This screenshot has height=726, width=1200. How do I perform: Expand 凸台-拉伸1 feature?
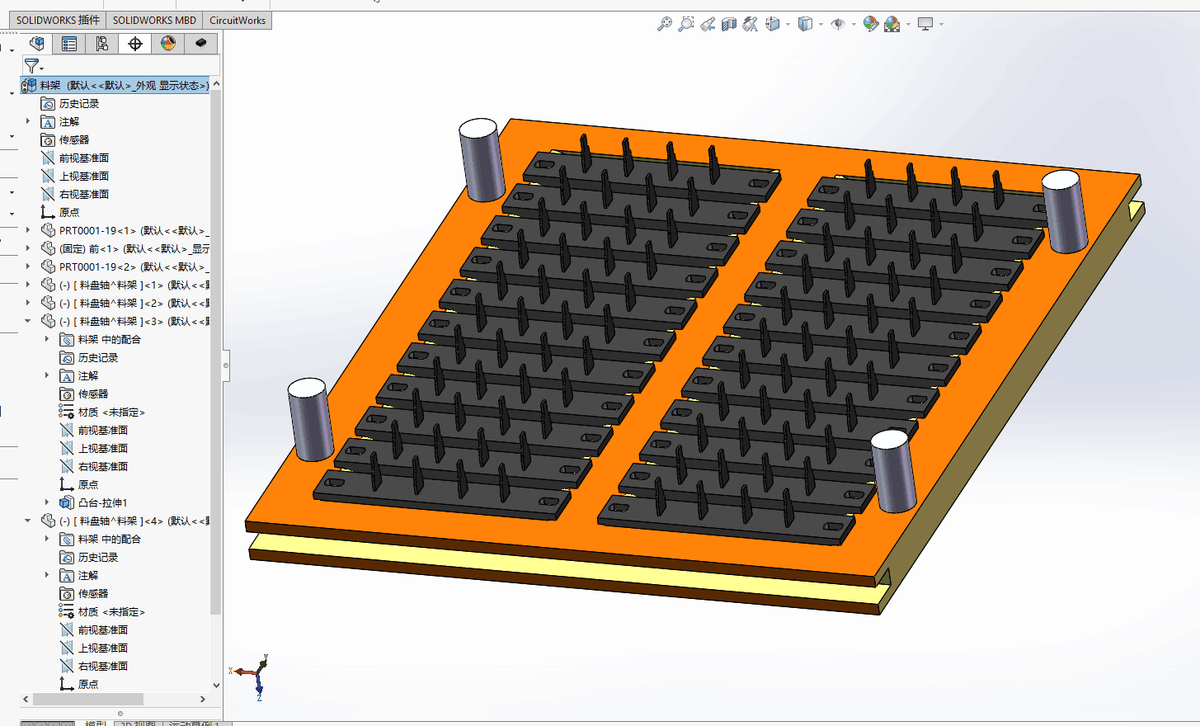click(47, 502)
